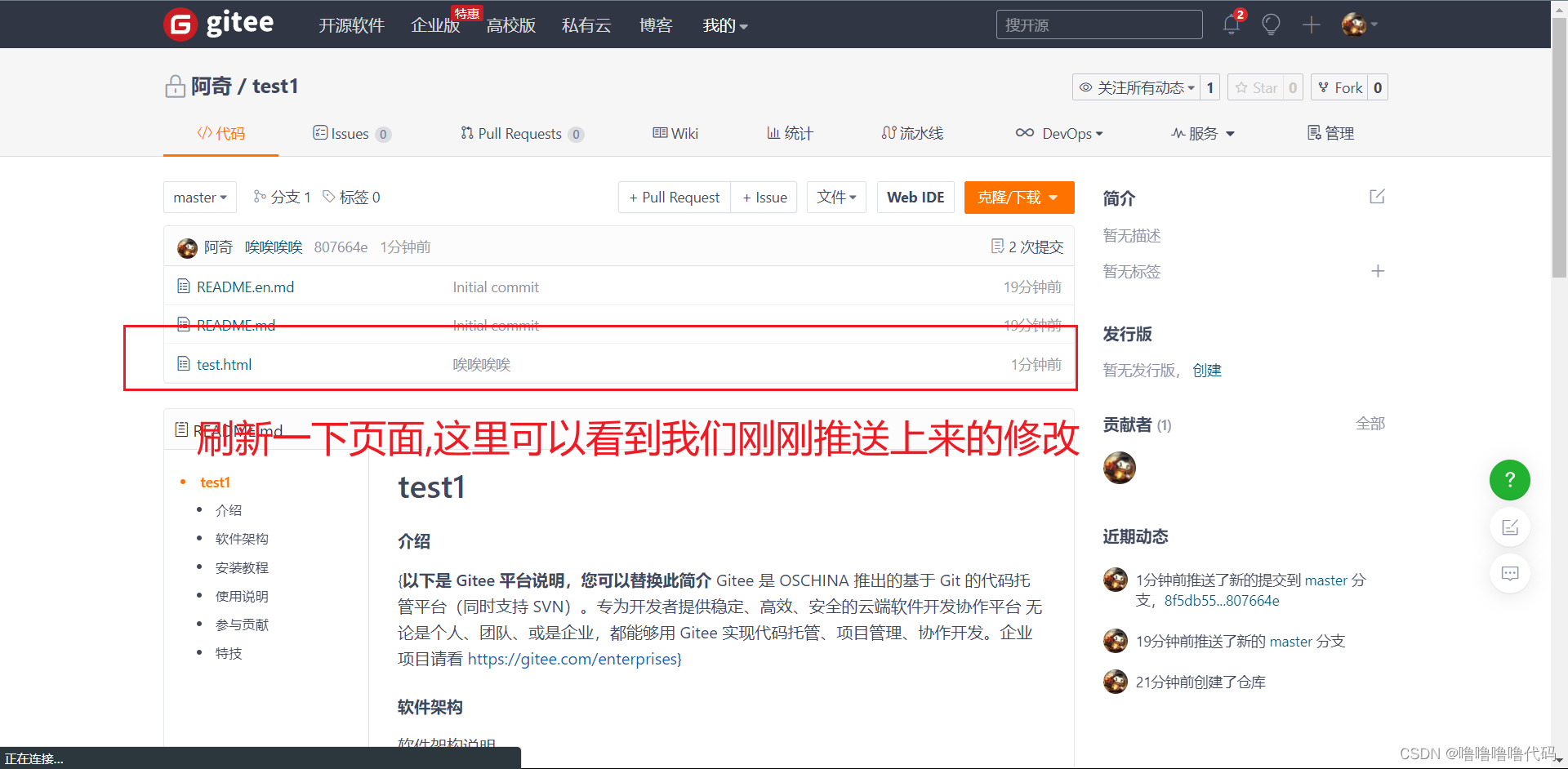Open contributor avatar under 贡献者
1568x769 pixels.
click(x=1119, y=468)
